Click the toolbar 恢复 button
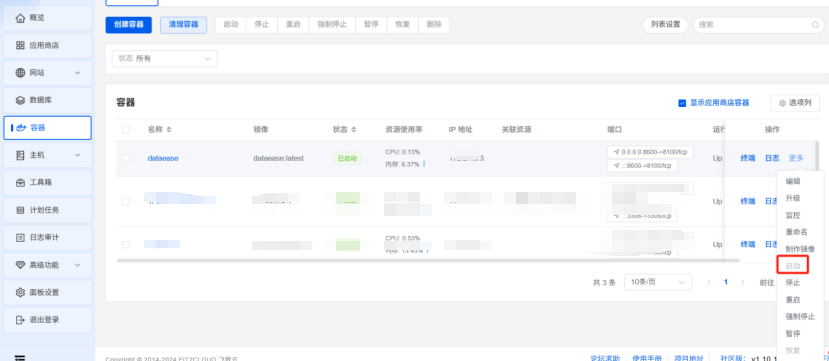829x361 pixels. pyautogui.click(x=403, y=25)
